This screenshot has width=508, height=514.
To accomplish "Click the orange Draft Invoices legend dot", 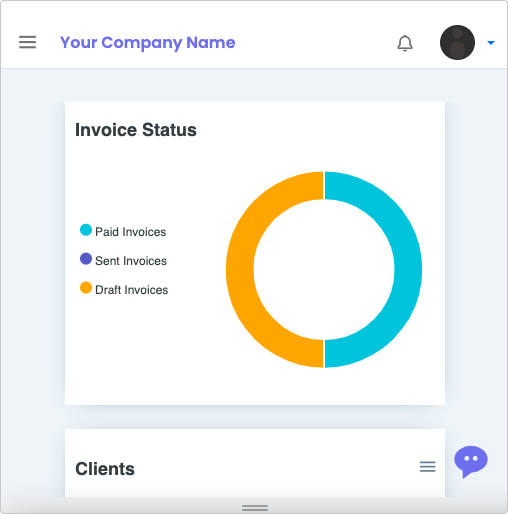I will (86, 288).
